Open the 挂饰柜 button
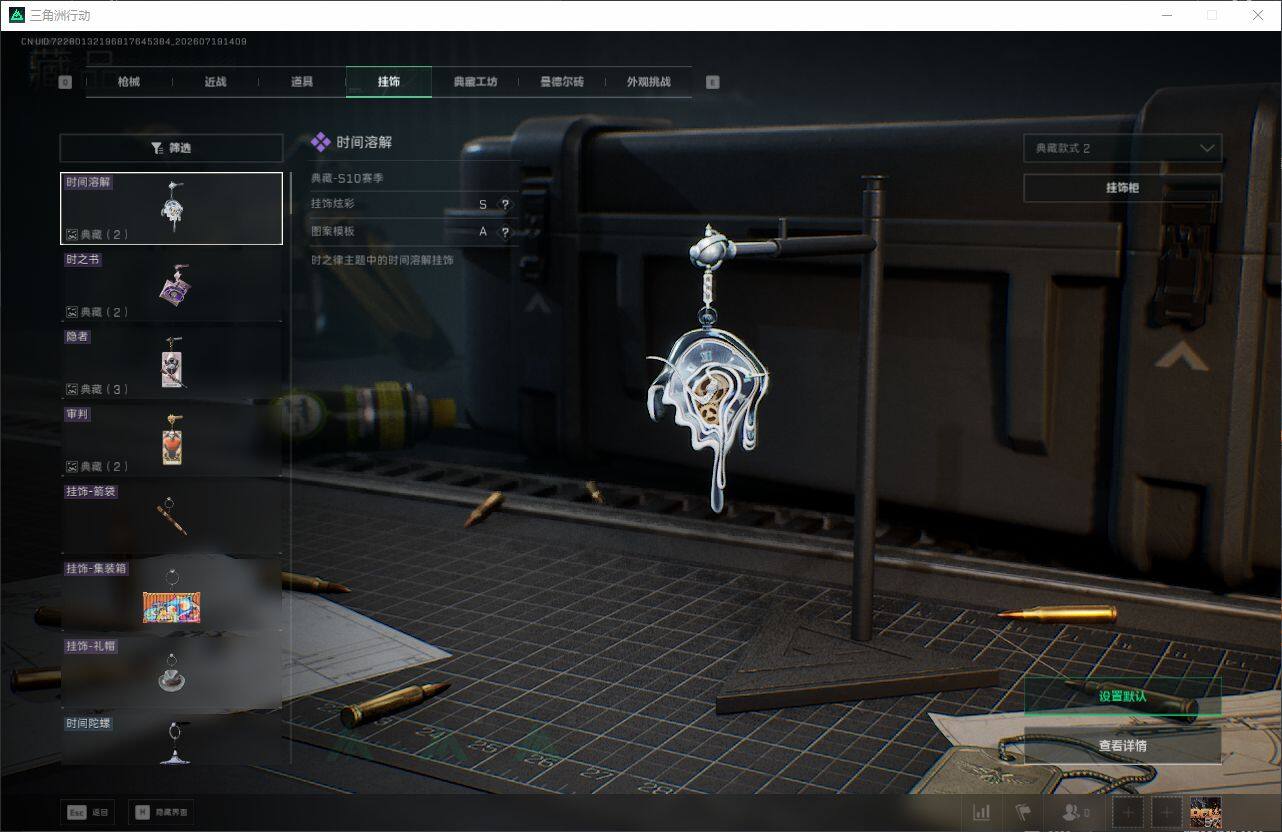This screenshot has width=1282, height=832. (x=1122, y=188)
